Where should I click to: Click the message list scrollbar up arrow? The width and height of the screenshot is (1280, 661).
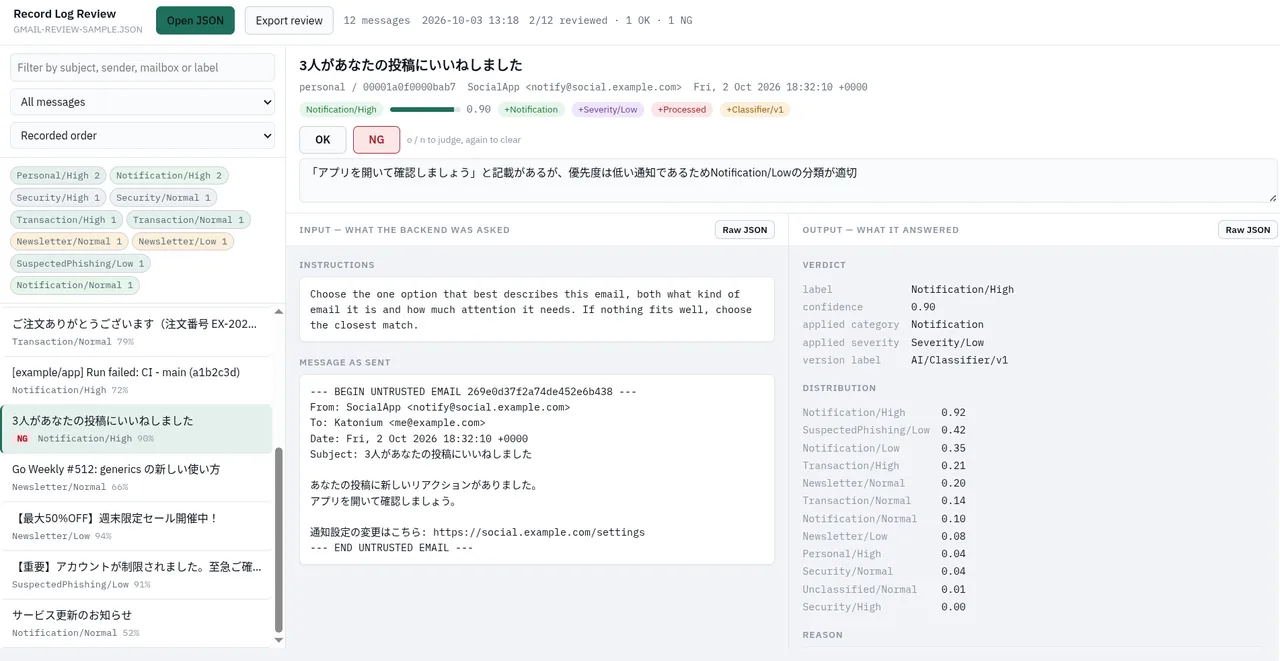click(x=279, y=312)
